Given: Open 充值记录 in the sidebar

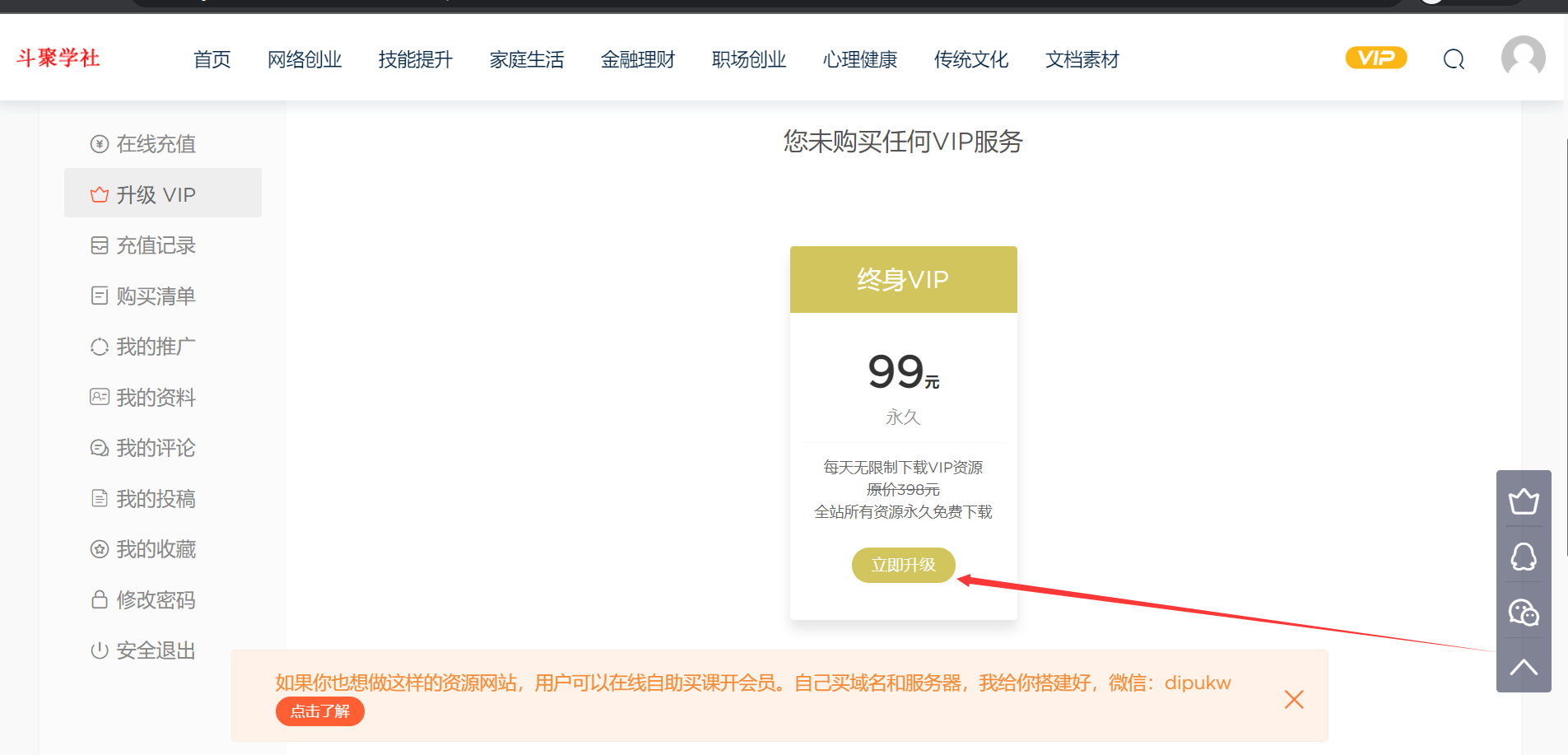Looking at the screenshot, I should pos(156,245).
